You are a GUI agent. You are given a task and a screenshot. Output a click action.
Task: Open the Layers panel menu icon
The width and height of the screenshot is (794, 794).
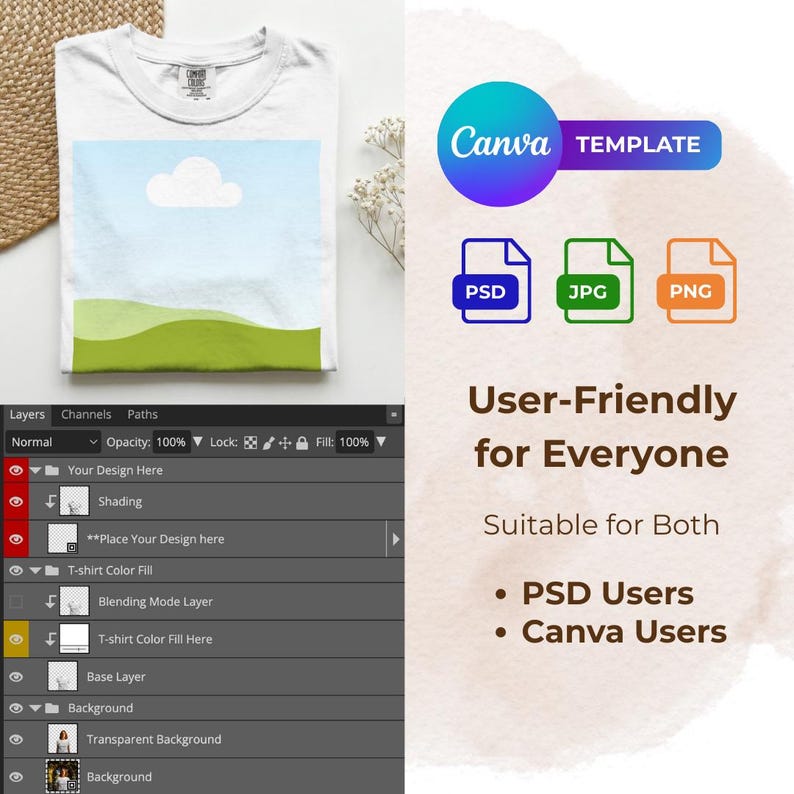tap(393, 415)
